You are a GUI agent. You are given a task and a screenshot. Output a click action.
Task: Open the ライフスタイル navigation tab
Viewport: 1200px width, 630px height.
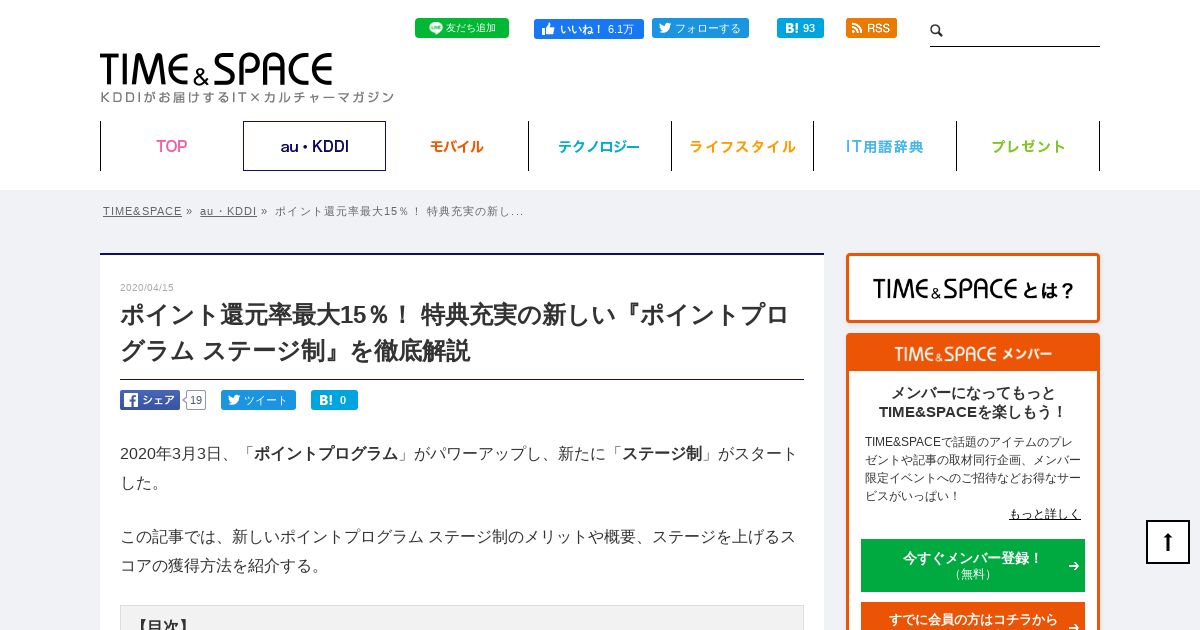pos(742,146)
